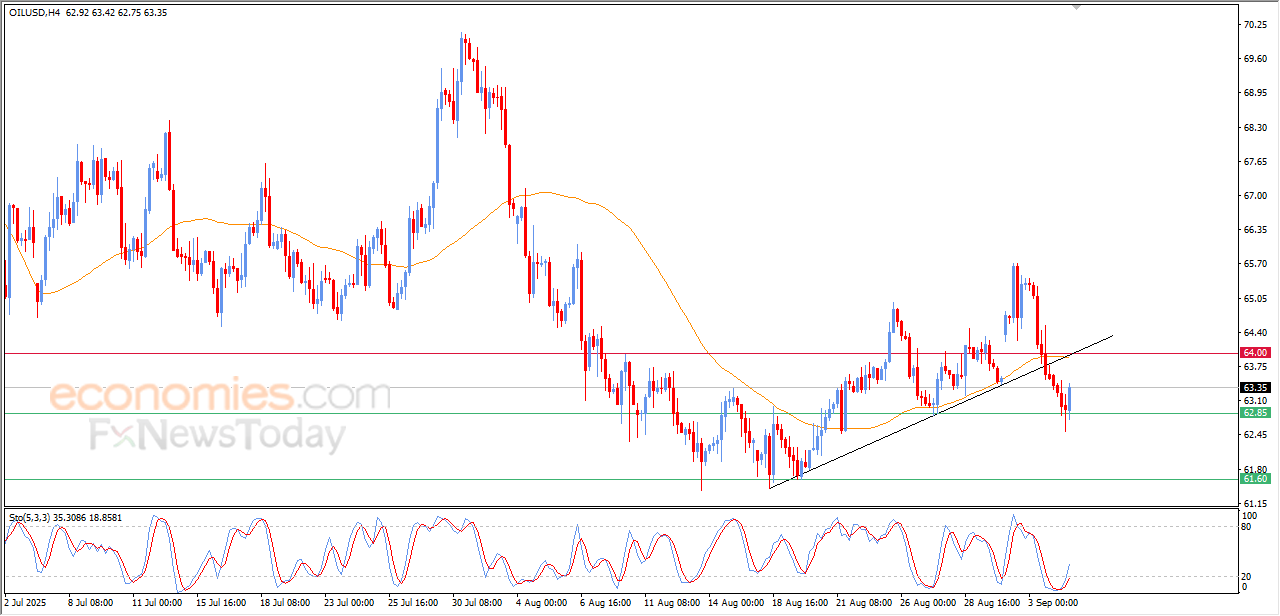Select the red 64.00 price level tag

point(1255,353)
